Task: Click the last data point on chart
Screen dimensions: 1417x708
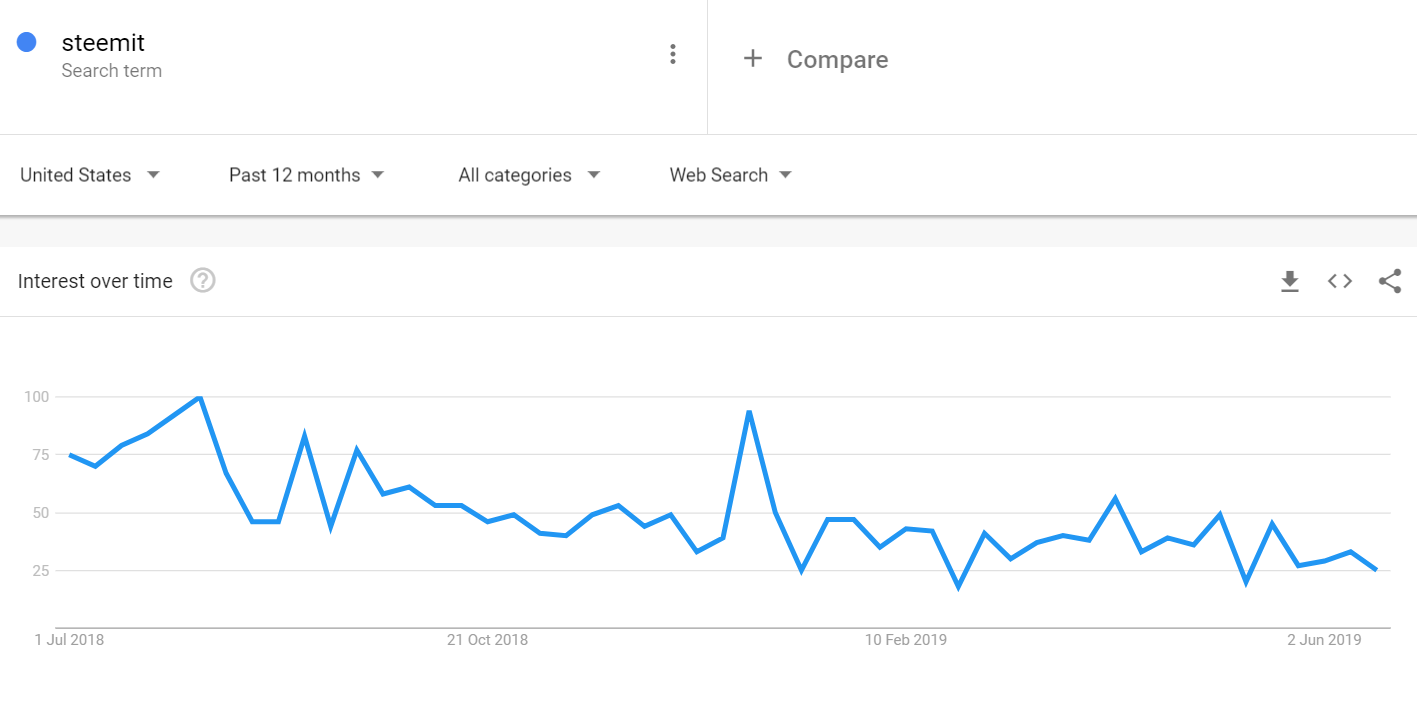Action: 1376,569
